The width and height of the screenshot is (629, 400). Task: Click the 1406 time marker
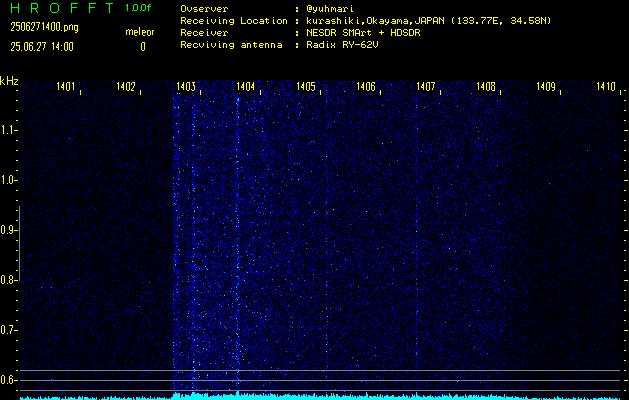(x=366, y=86)
